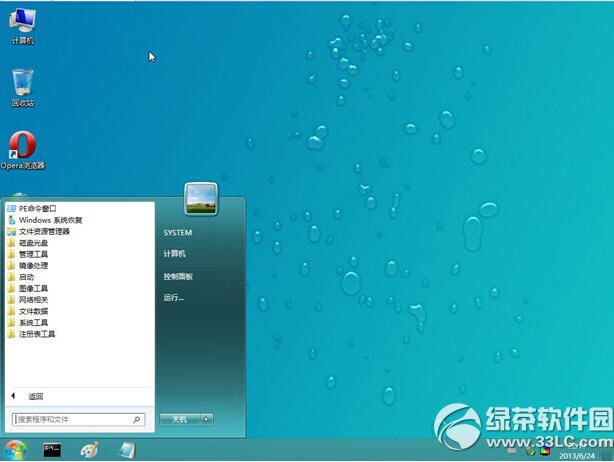Click the 2013/6/24 date in taskbar
The width and height of the screenshot is (614, 462).
click(577, 456)
